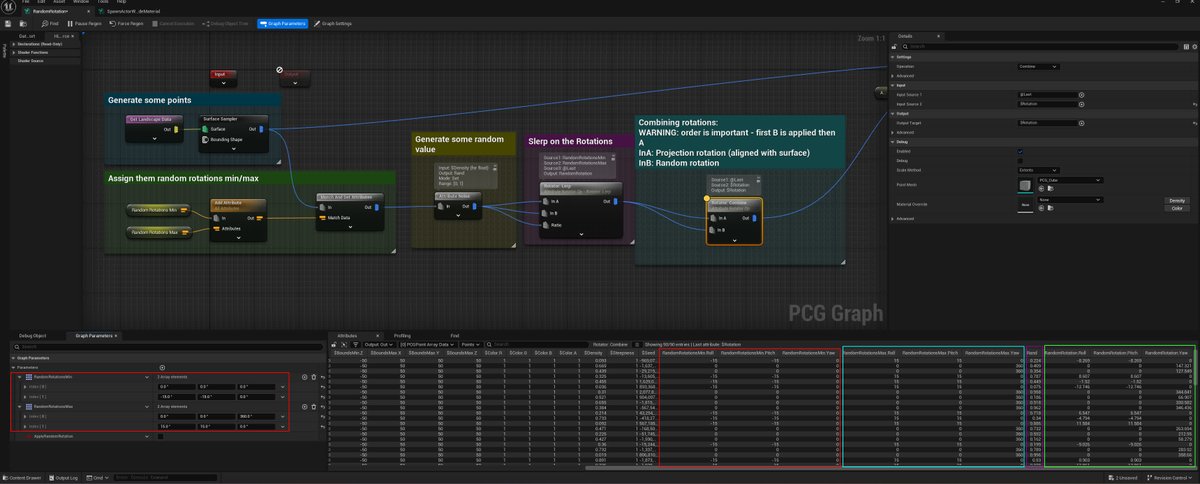Delete RandomRotationsMax array elements trash icon
This screenshot has width=1200, height=484.
(x=314, y=407)
